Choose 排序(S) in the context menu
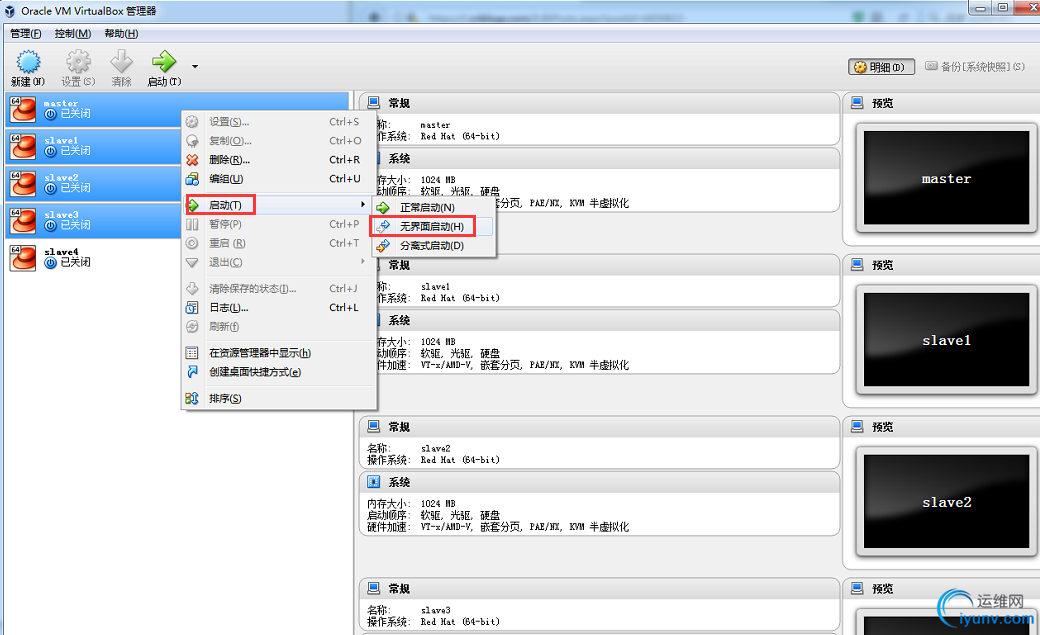 click(279, 399)
